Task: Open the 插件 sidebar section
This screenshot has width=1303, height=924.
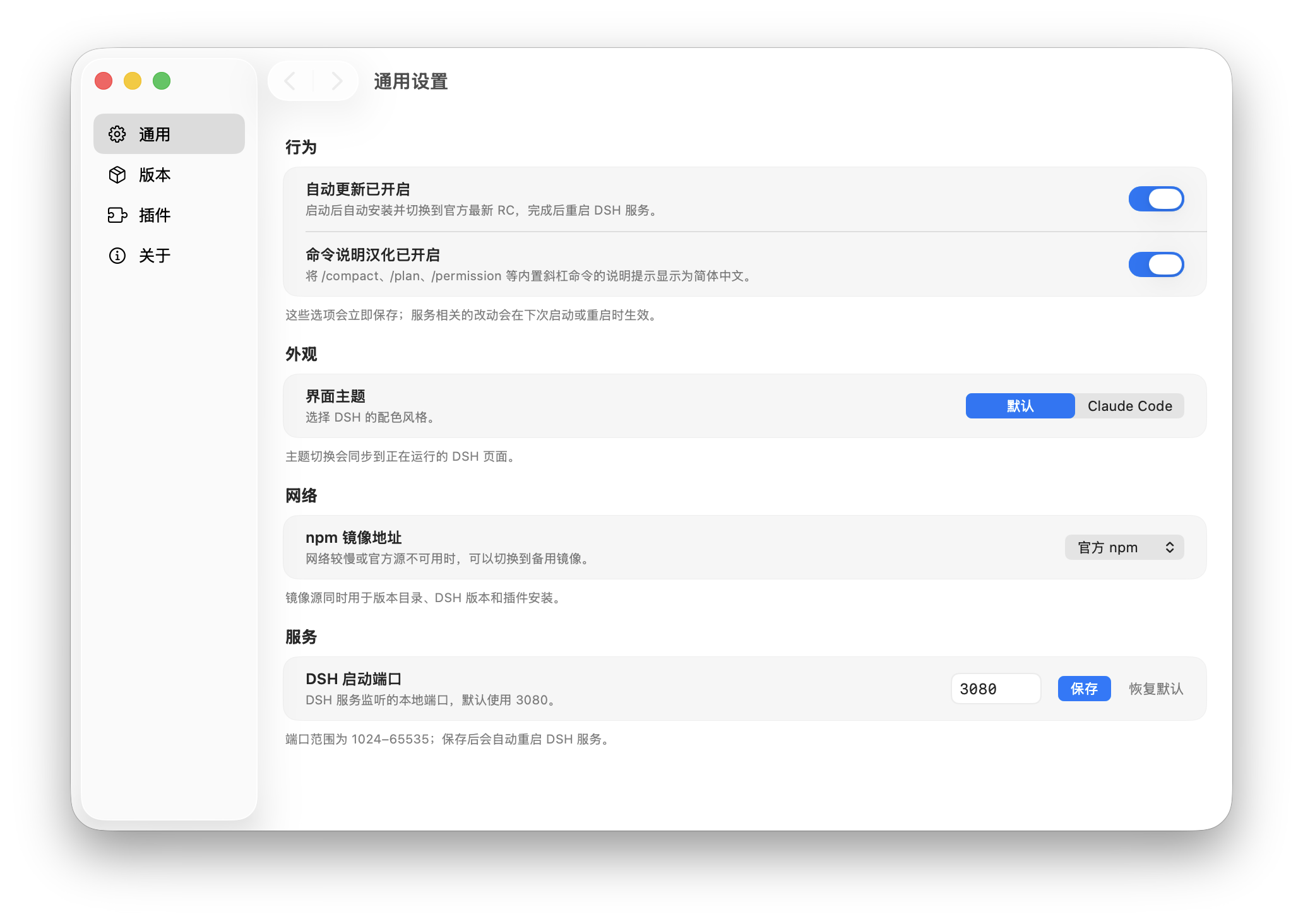Action: 169,215
